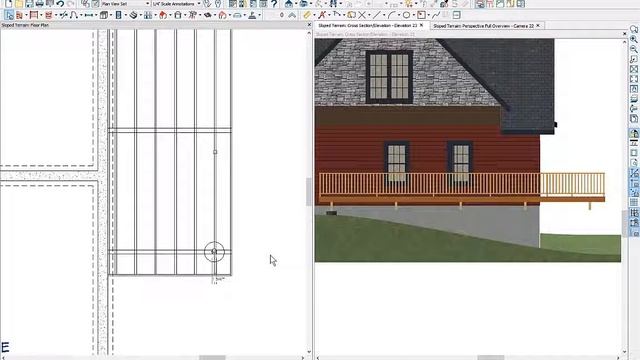Image resolution: width=640 pixels, height=360 pixels.
Task: Print using the printer icon
Action: [x=40, y=4]
